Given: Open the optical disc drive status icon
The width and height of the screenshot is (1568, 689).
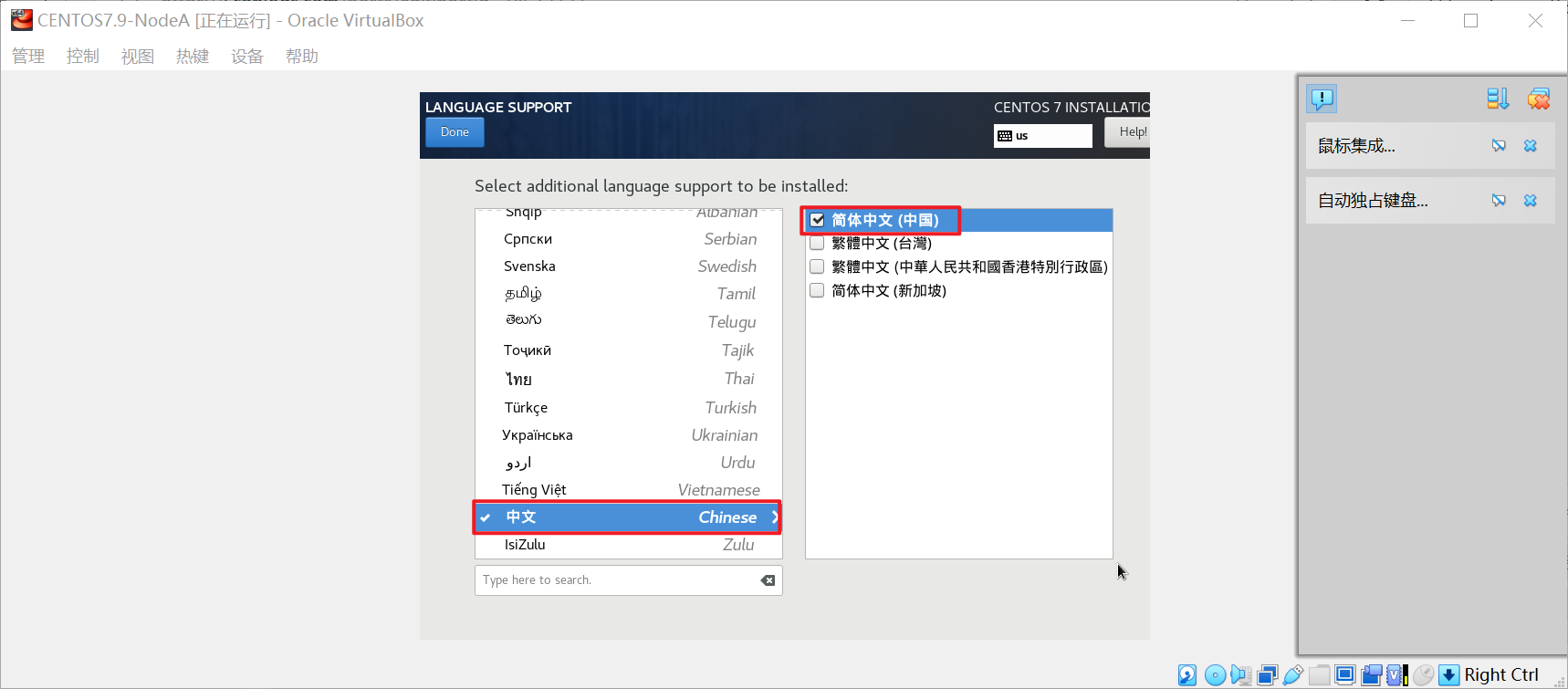Looking at the screenshot, I should 1215,675.
